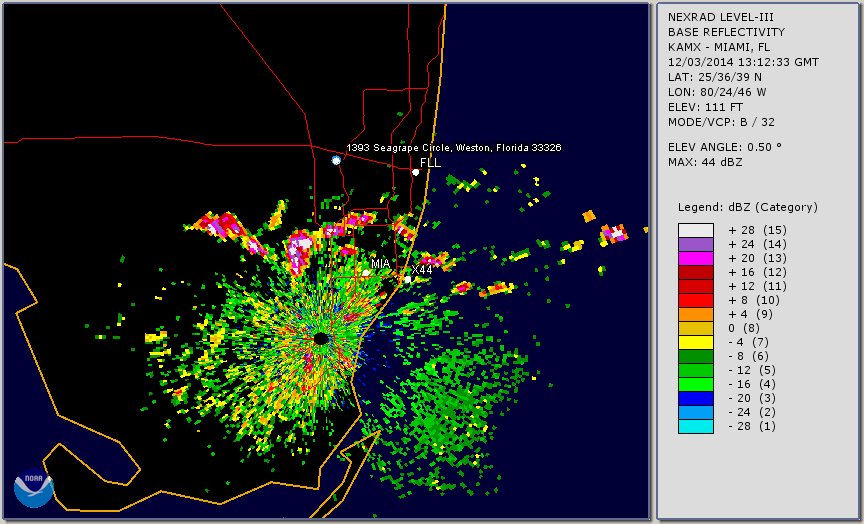Click the -12 (5) green legend swatch
The height and width of the screenshot is (524, 864).
click(x=696, y=370)
